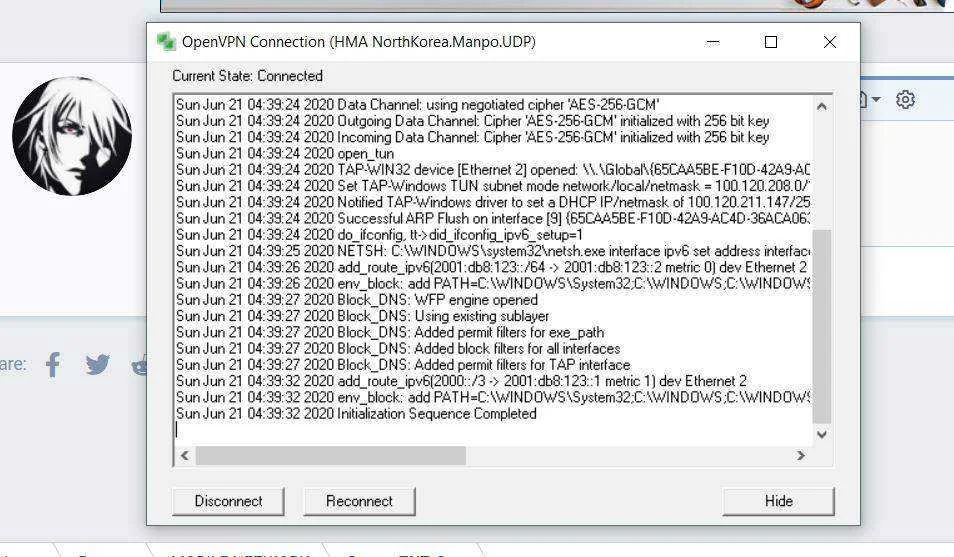
Task: Click the 'add_route_ipv6(2001:db8:123::/64' line
Action: tap(492, 267)
